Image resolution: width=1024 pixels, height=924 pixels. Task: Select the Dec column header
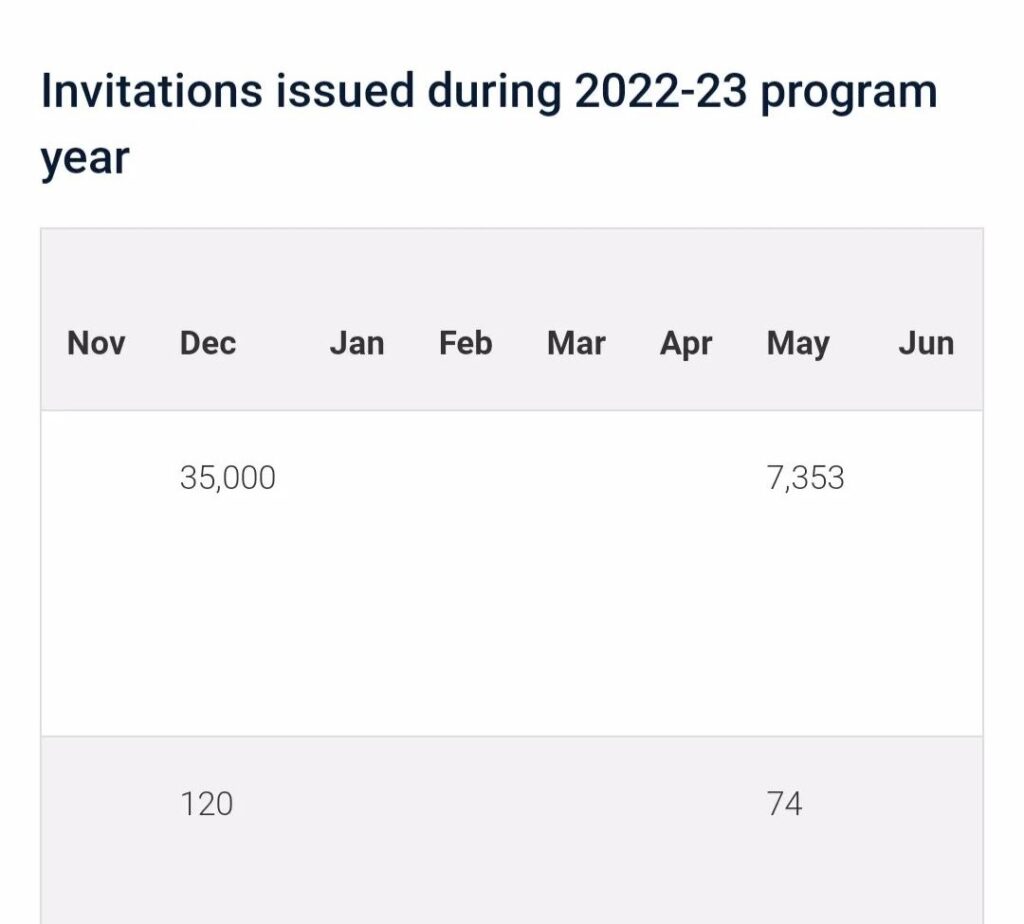tap(208, 343)
